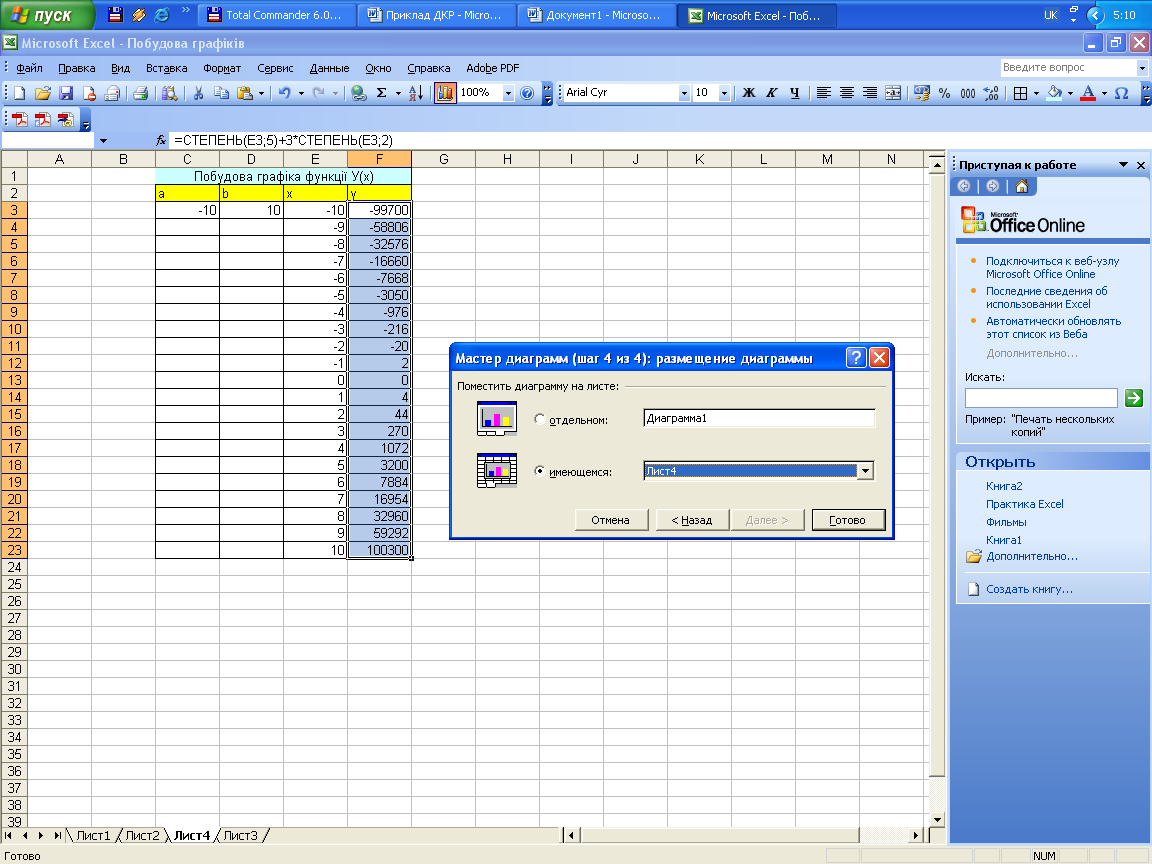Click the fill color paint bucket swatch
Image resolution: width=1152 pixels, height=864 pixels.
point(1054,93)
